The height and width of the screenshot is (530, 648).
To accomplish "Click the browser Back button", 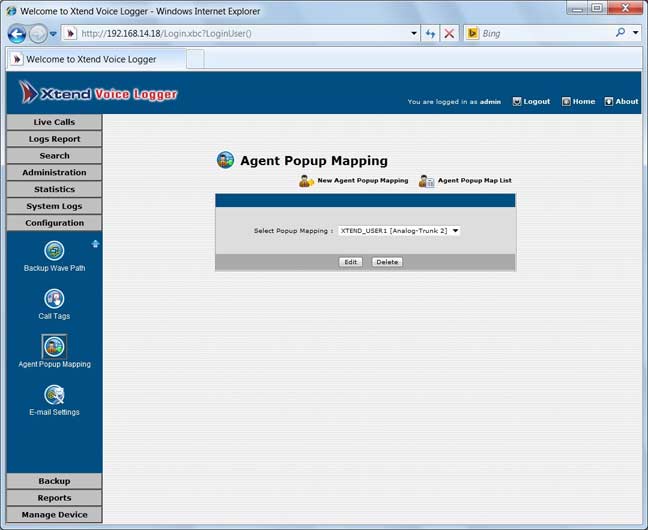I will (x=17, y=34).
